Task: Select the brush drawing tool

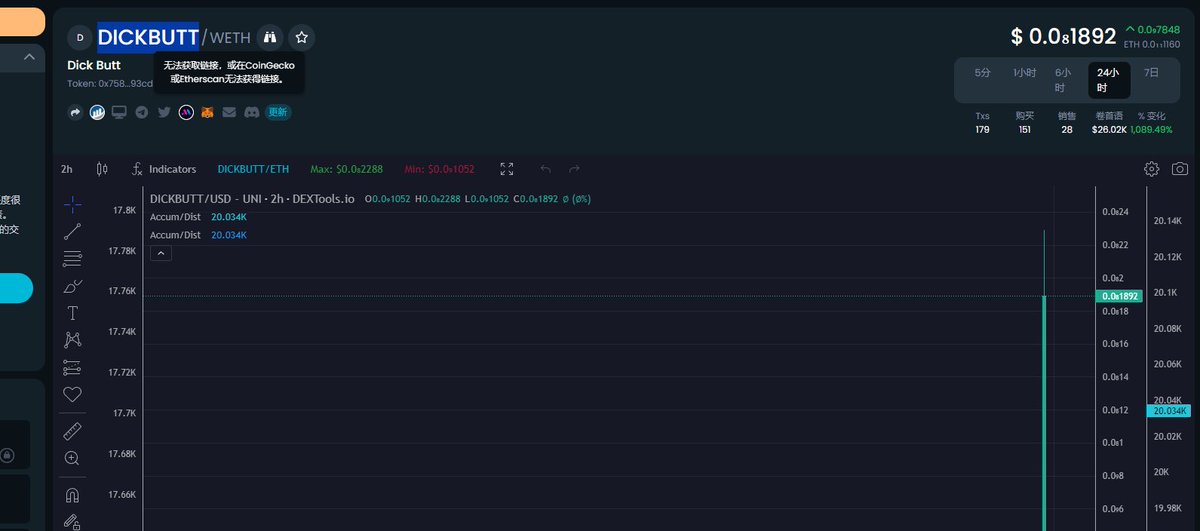Action: (72, 286)
